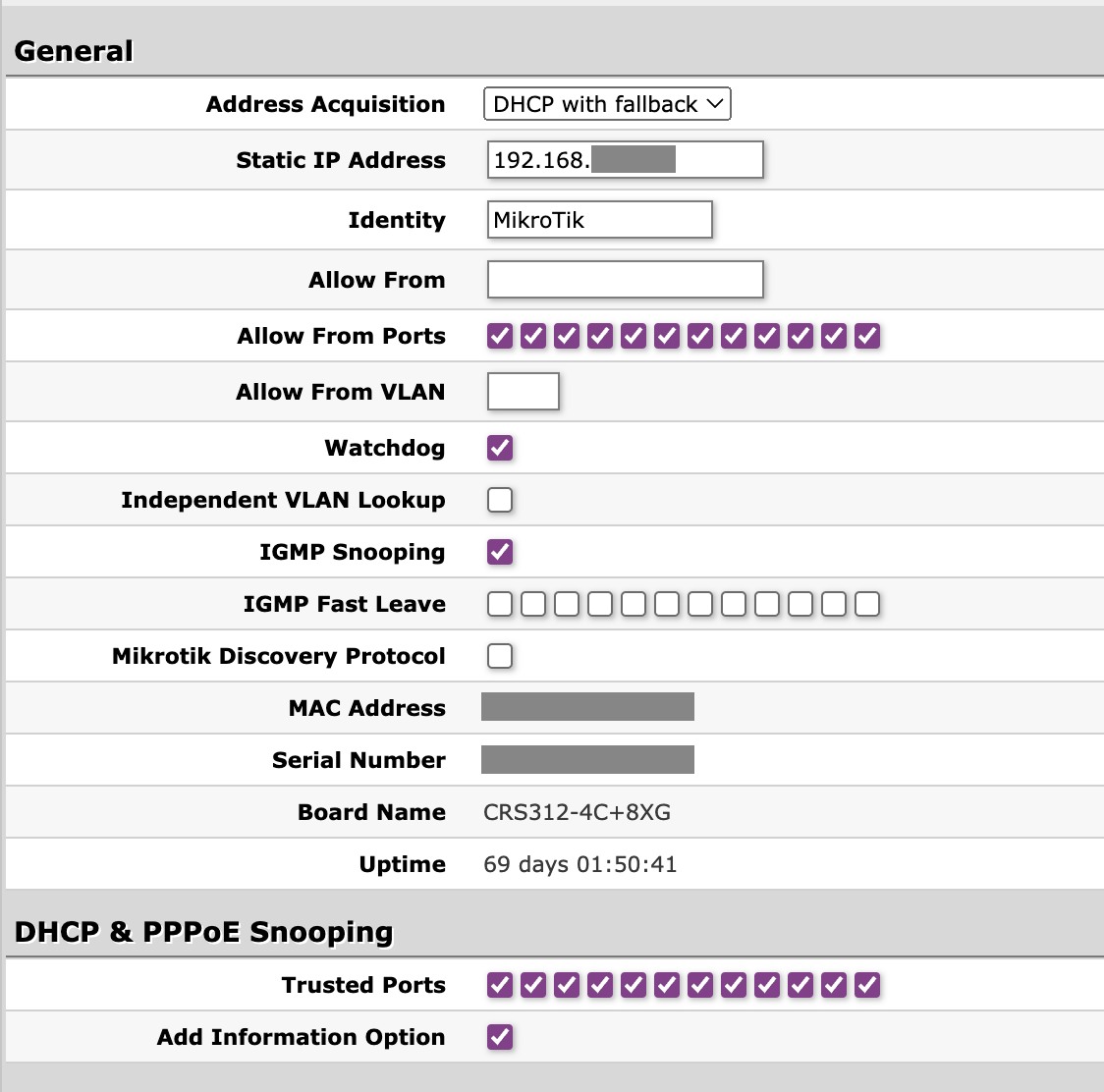Click the Uptime value text

[x=580, y=864]
